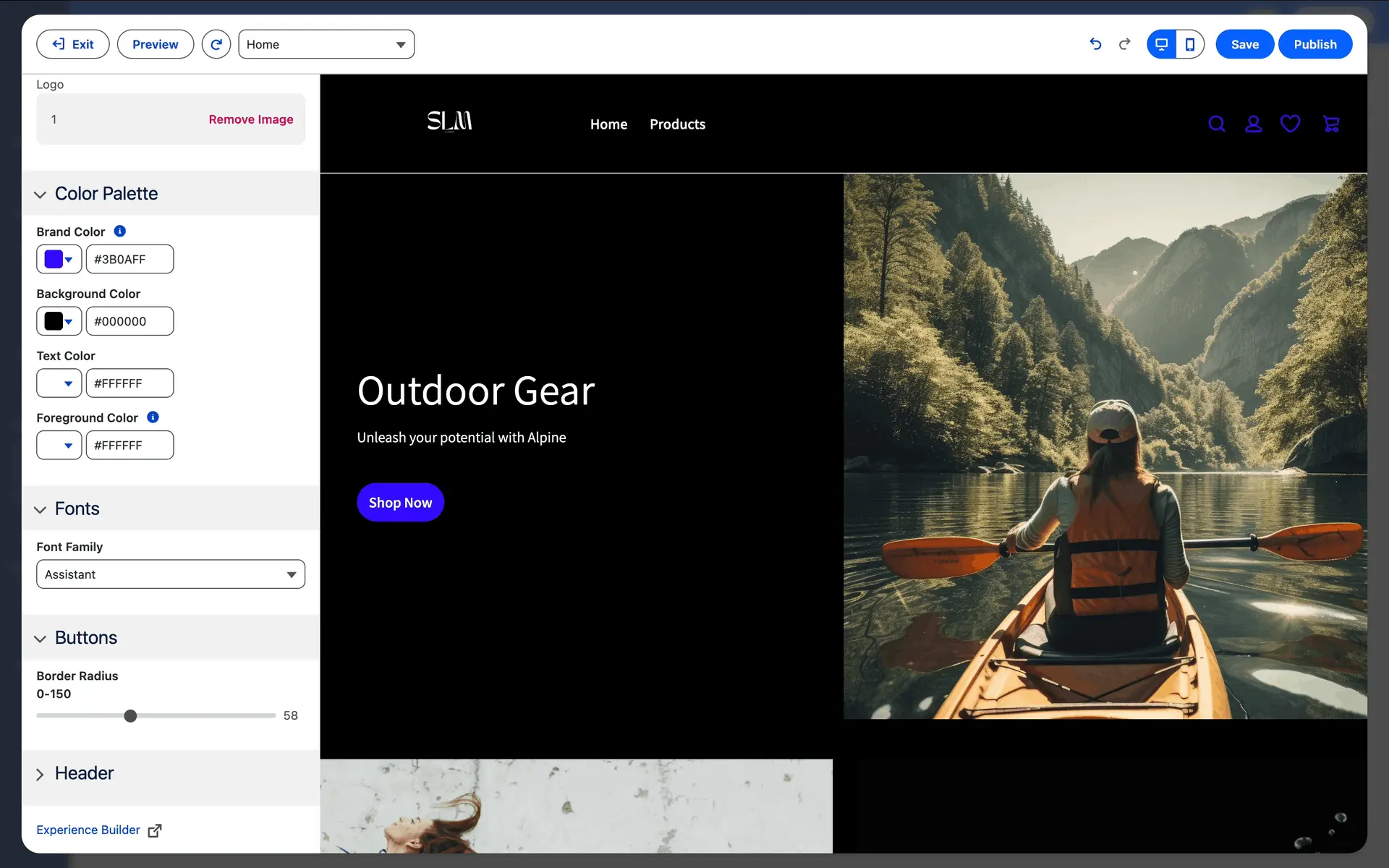Open the shopping cart icon
Screen dimensions: 1389x868
1330,124
